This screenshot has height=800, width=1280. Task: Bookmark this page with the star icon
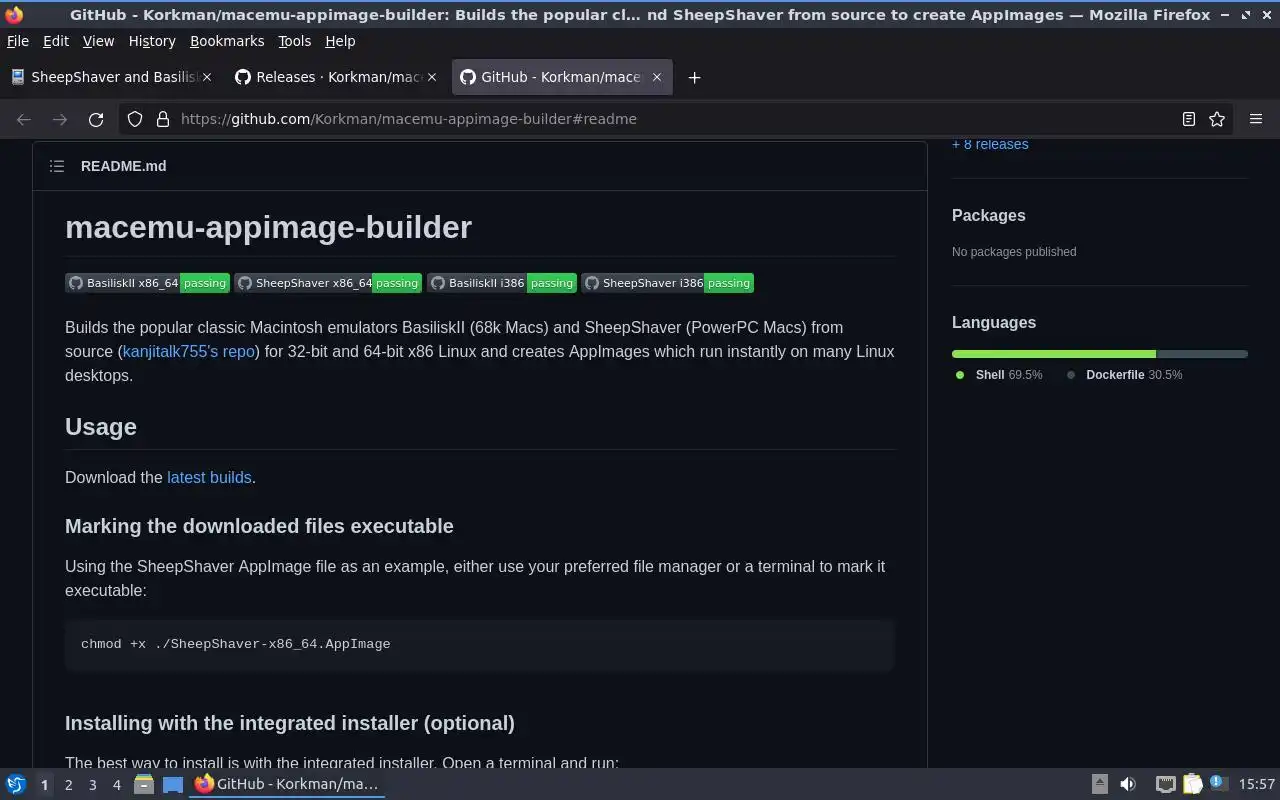(1217, 119)
